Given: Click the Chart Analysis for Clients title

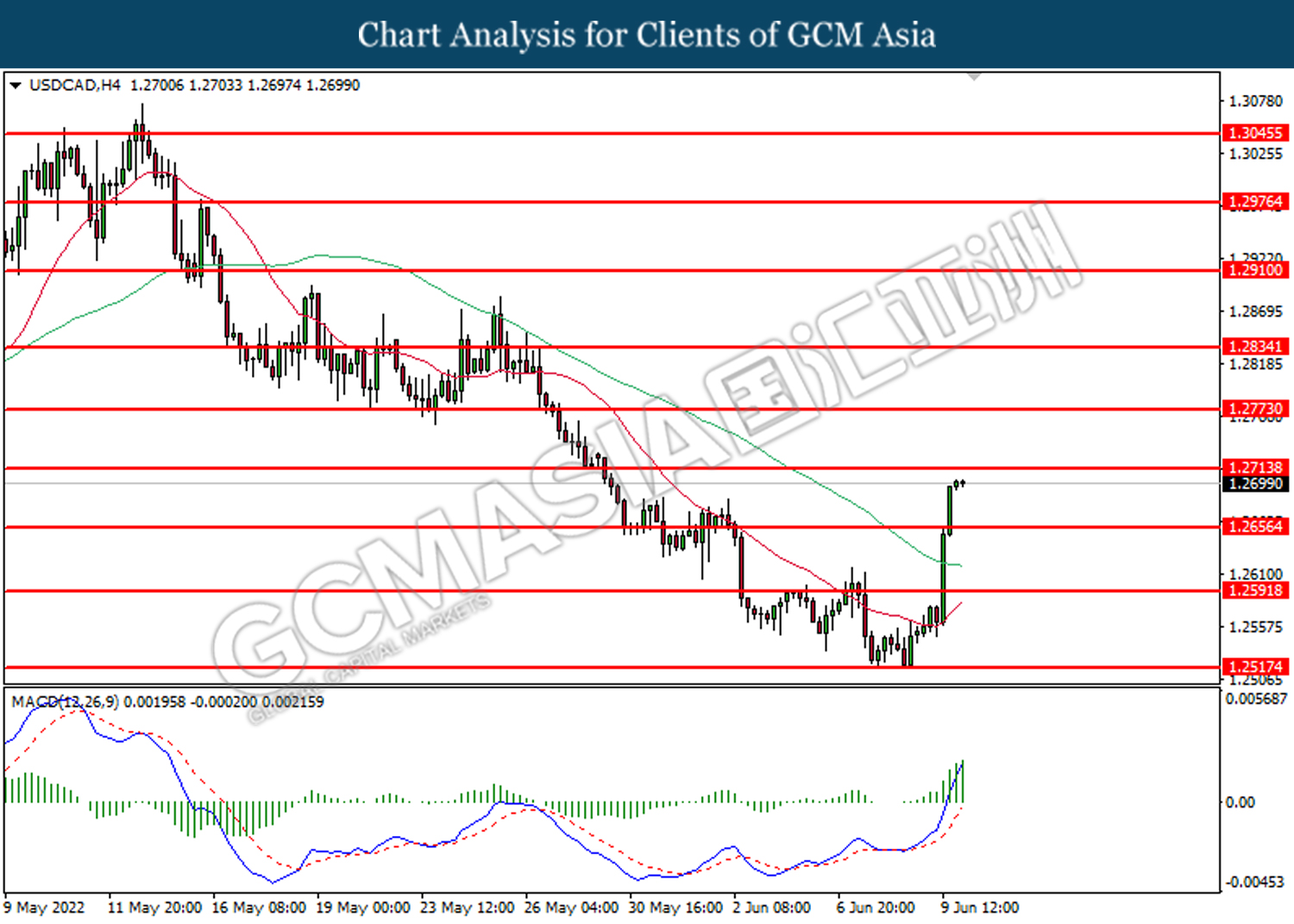Looking at the screenshot, I should 647,35.
